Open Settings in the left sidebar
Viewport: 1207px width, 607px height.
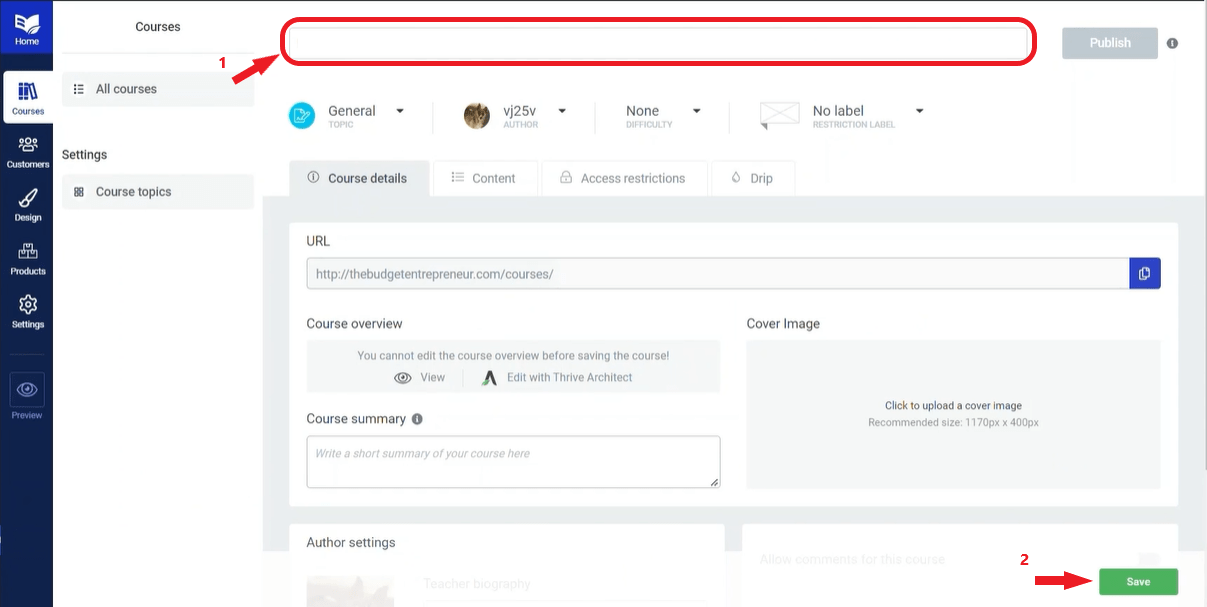coord(28,311)
